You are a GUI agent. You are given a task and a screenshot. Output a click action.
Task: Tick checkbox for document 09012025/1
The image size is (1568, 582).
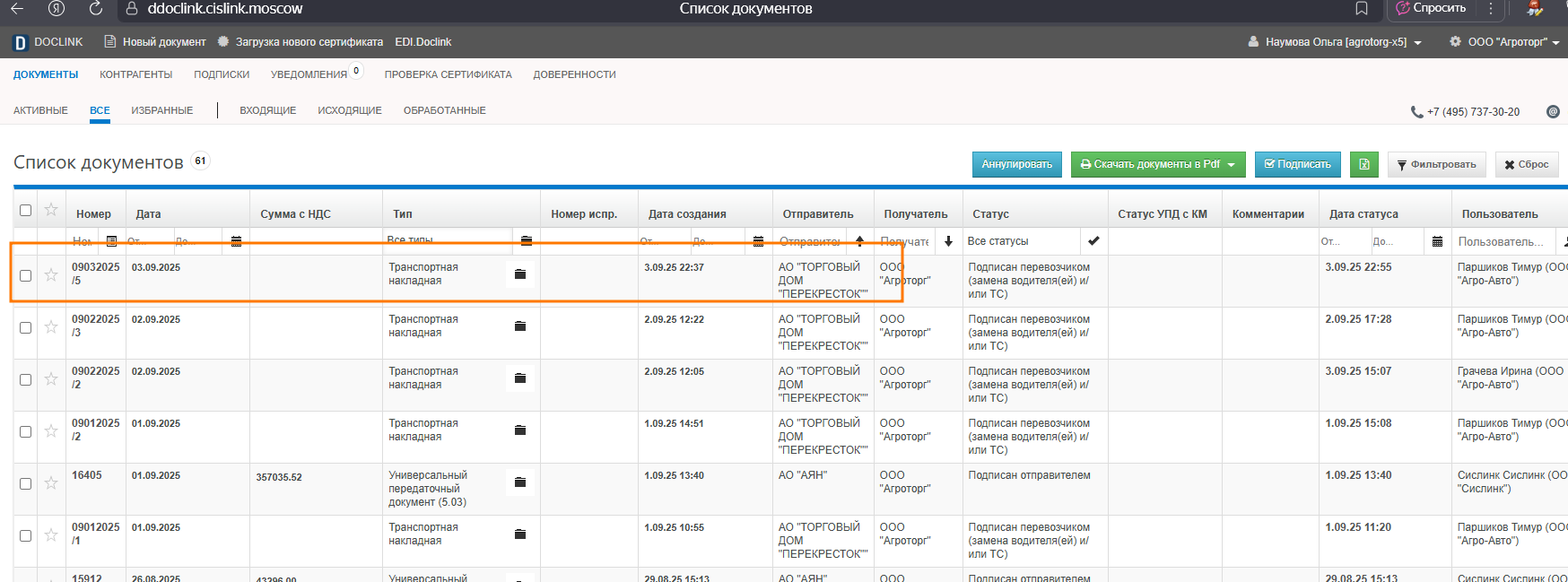pos(25,535)
